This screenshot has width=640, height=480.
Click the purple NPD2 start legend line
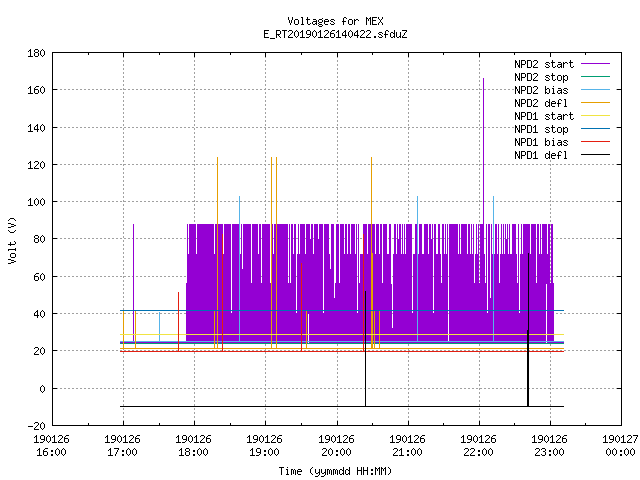tap(596, 64)
